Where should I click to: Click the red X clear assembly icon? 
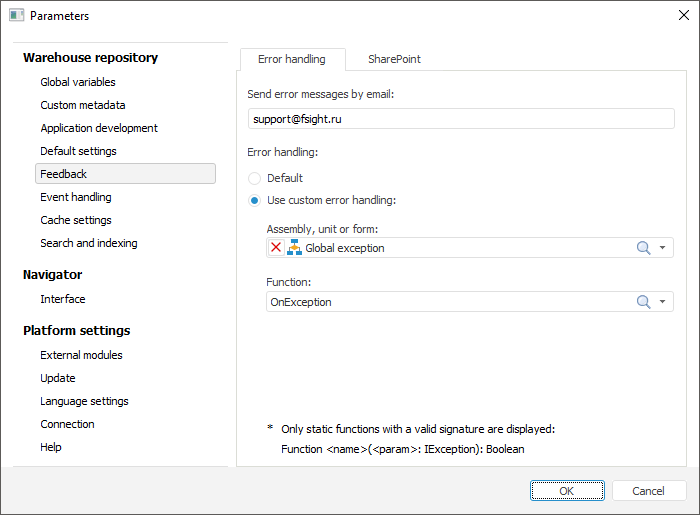[x=276, y=248]
